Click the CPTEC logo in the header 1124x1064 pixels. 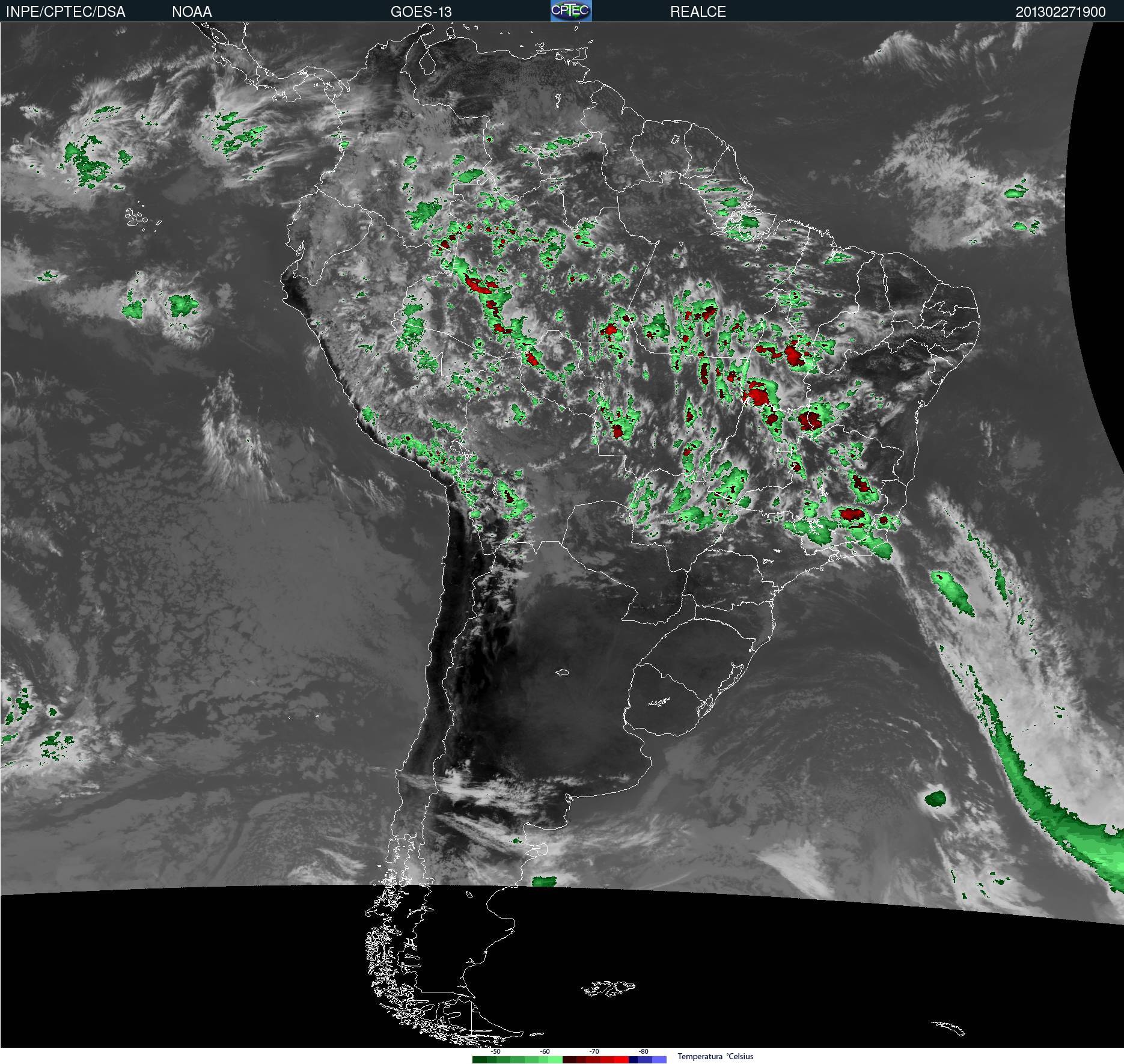click(571, 11)
